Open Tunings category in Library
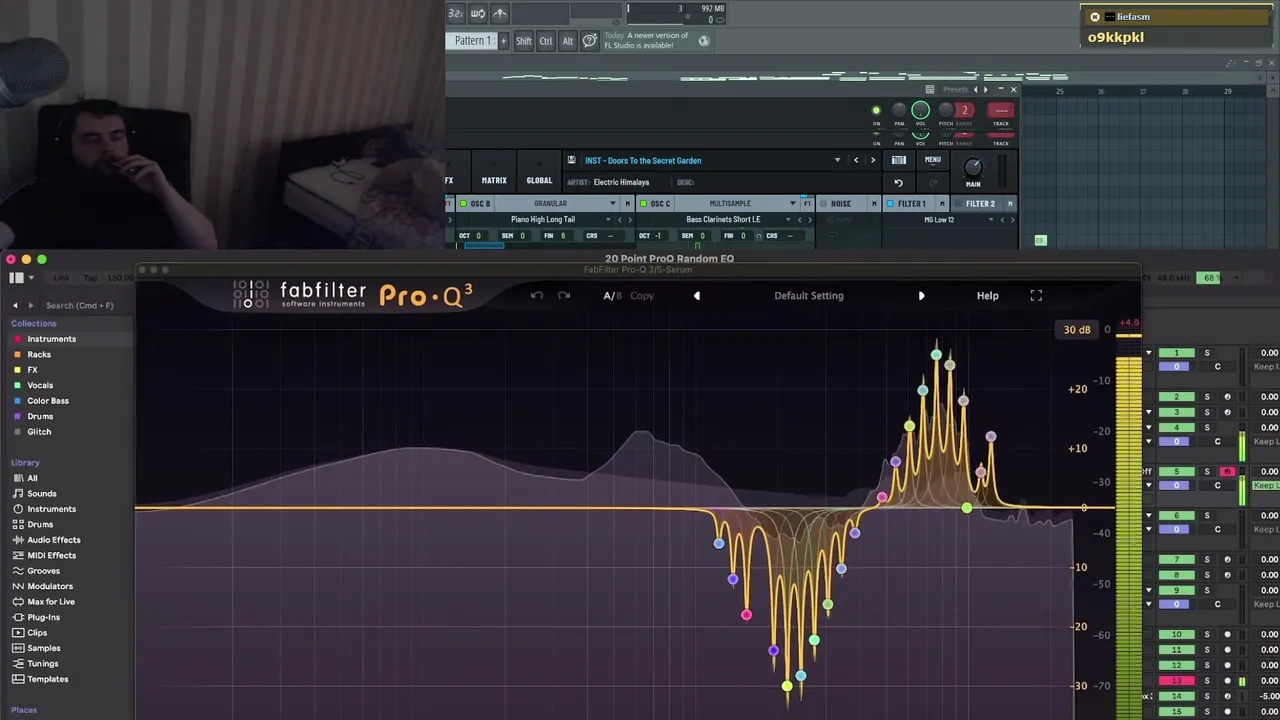1280x720 pixels. coord(42,664)
